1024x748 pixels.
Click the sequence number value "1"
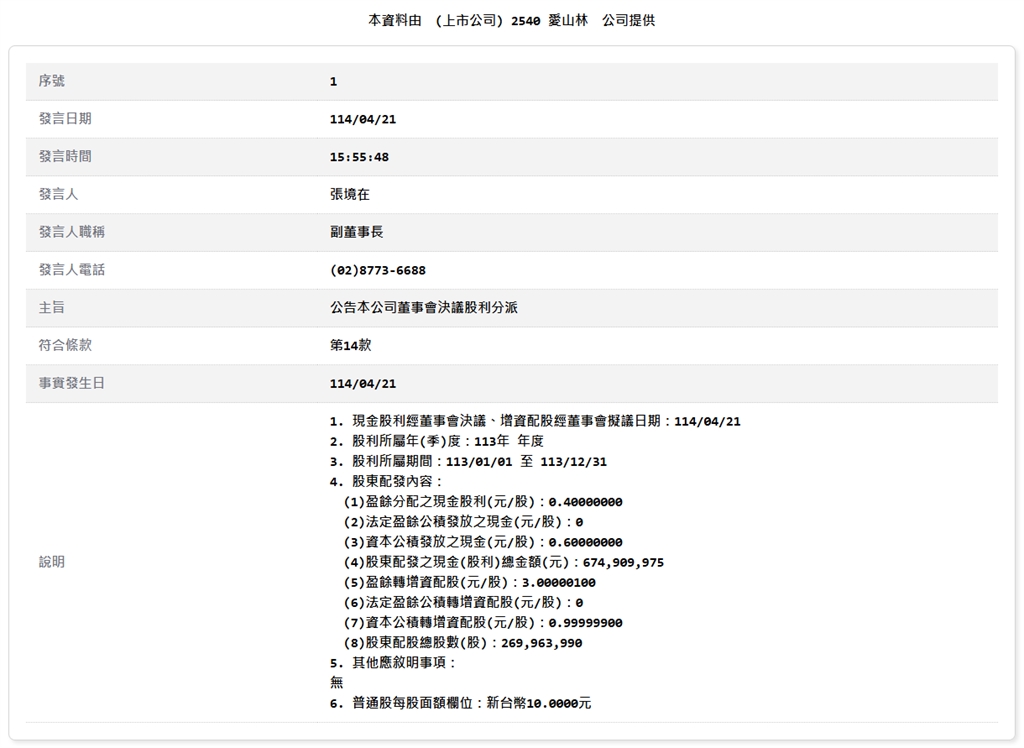pos(333,81)
